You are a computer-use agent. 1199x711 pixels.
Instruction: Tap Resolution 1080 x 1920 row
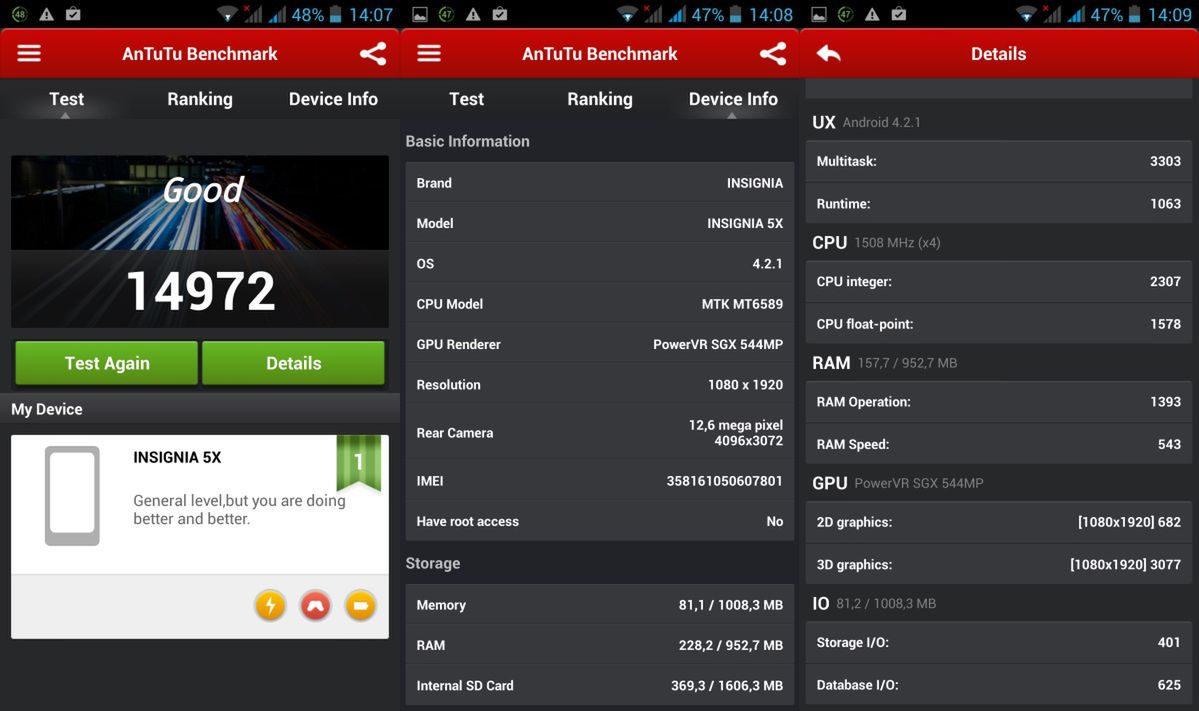coord(600,385)
